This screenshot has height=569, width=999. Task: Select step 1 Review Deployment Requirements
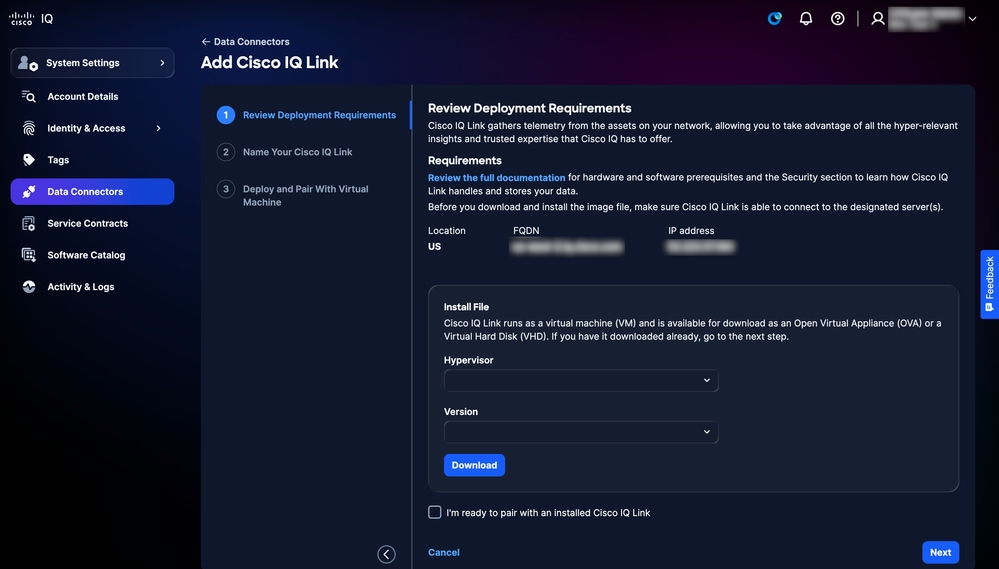click(x=319, y=115)
